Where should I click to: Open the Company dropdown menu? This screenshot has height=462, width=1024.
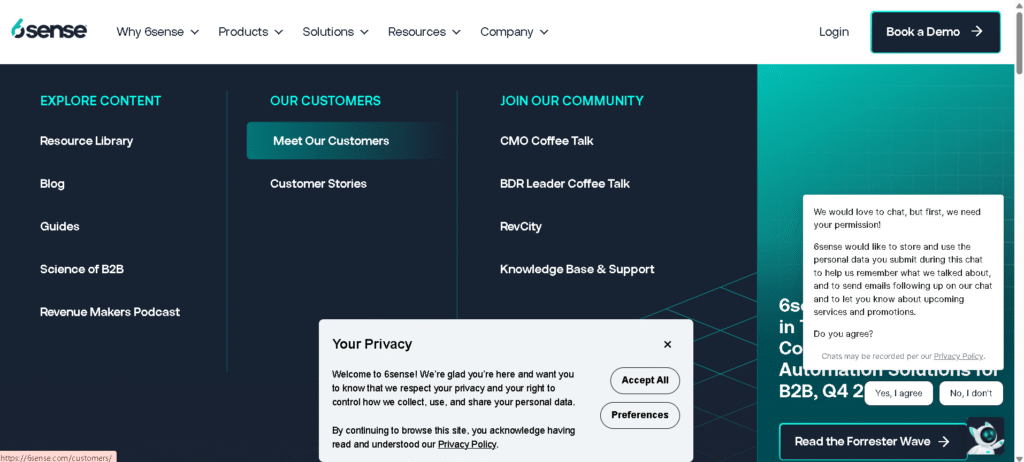[514, 32]
